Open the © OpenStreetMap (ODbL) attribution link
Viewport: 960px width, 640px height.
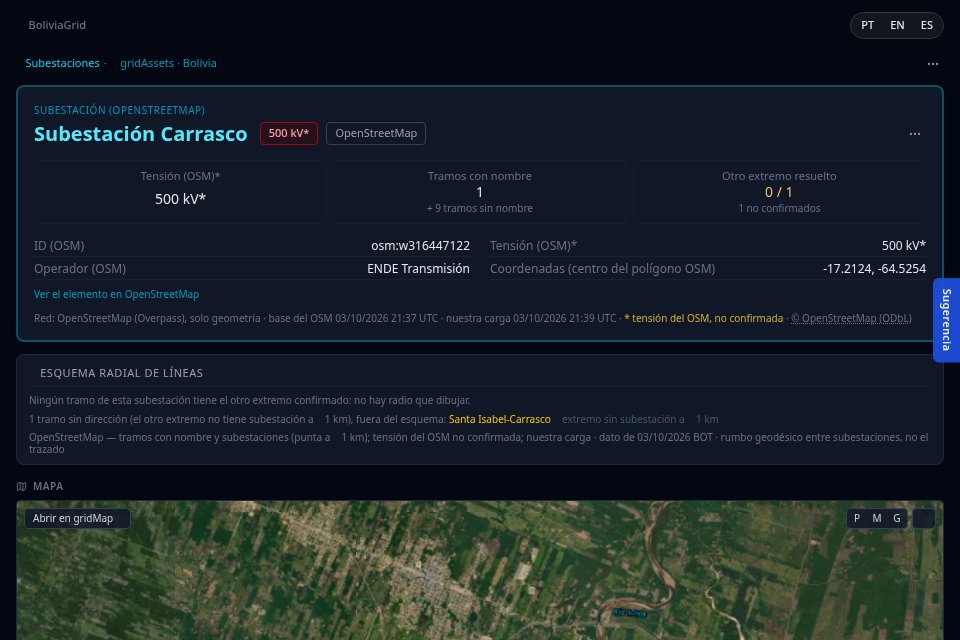tap(851, 318)
